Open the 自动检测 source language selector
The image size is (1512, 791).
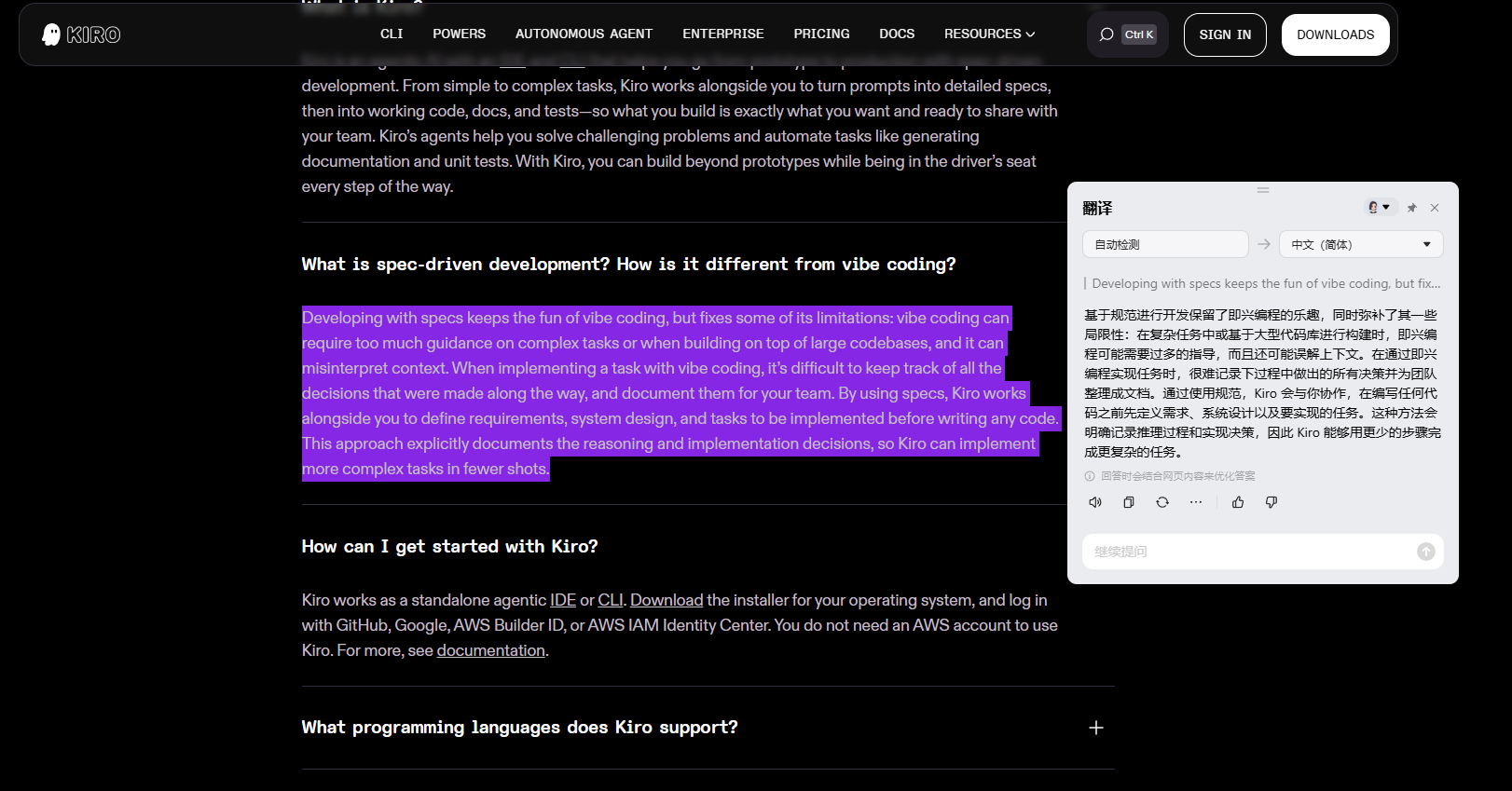point(1165,244)
